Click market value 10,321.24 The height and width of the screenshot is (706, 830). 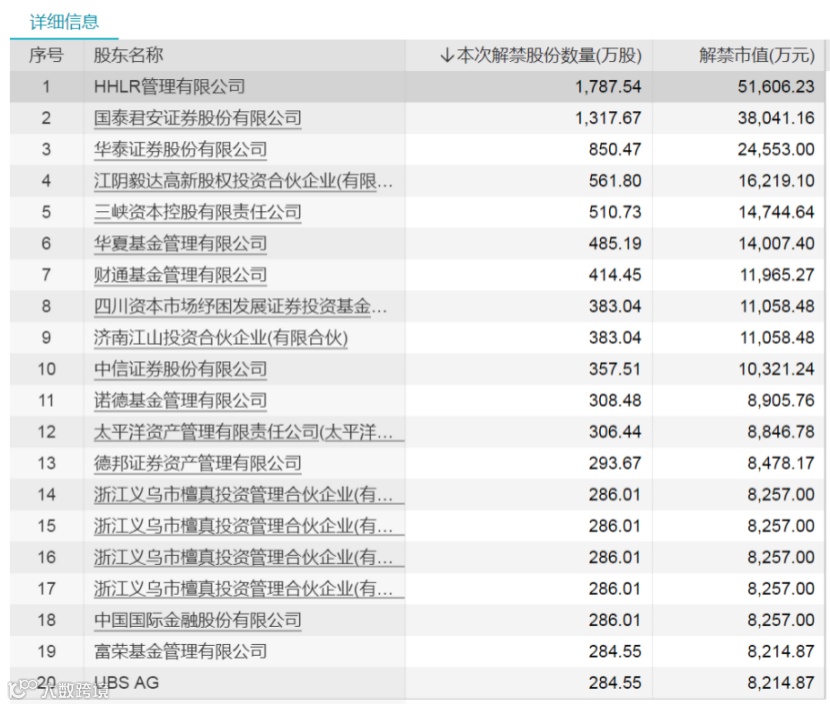pyautogui.click(x=777, y=369)
